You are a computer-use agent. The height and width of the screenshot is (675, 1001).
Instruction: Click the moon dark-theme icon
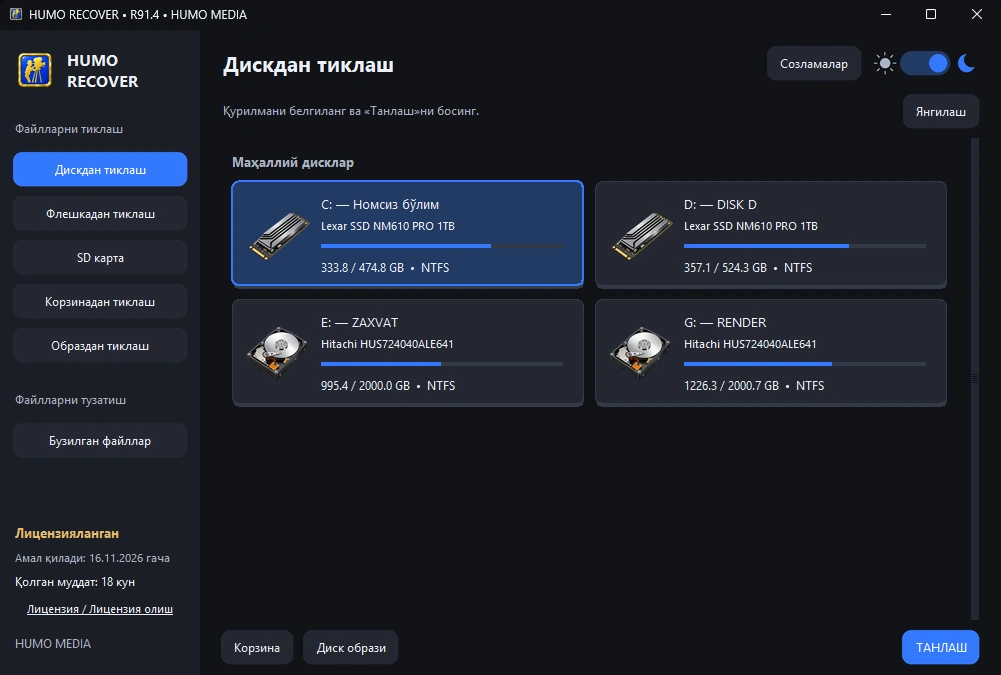tap(966, 64)
